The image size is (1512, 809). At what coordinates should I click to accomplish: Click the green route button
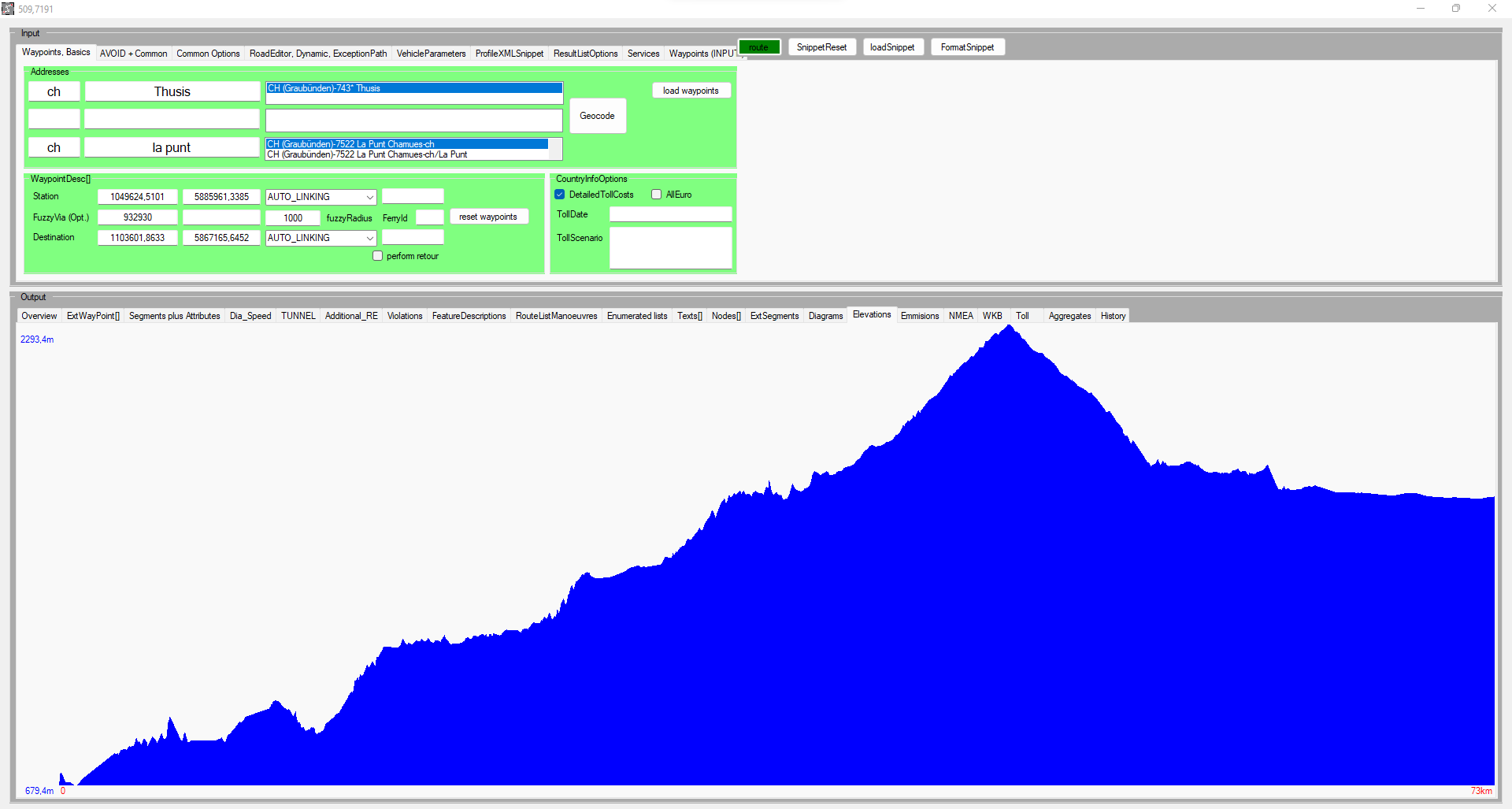[x=759, y=47]
